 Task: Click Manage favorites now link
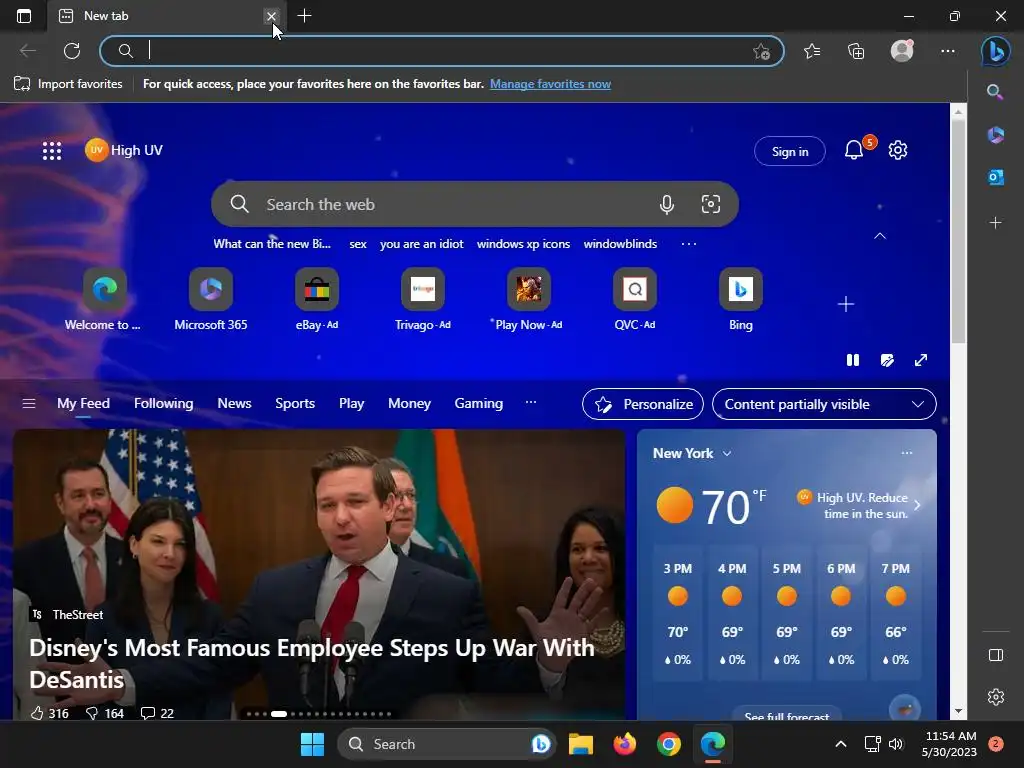click(x=550, y=84)
